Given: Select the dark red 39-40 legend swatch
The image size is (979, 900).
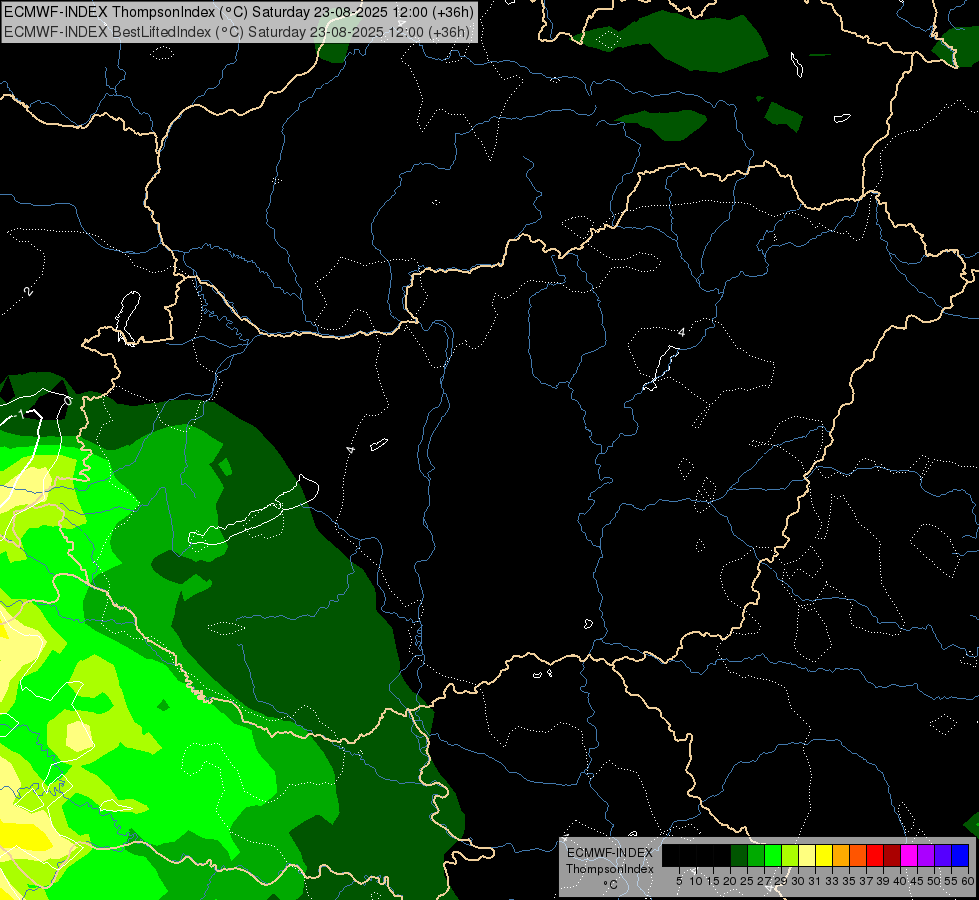Looking at the screenshot, I should click(892, 855).
